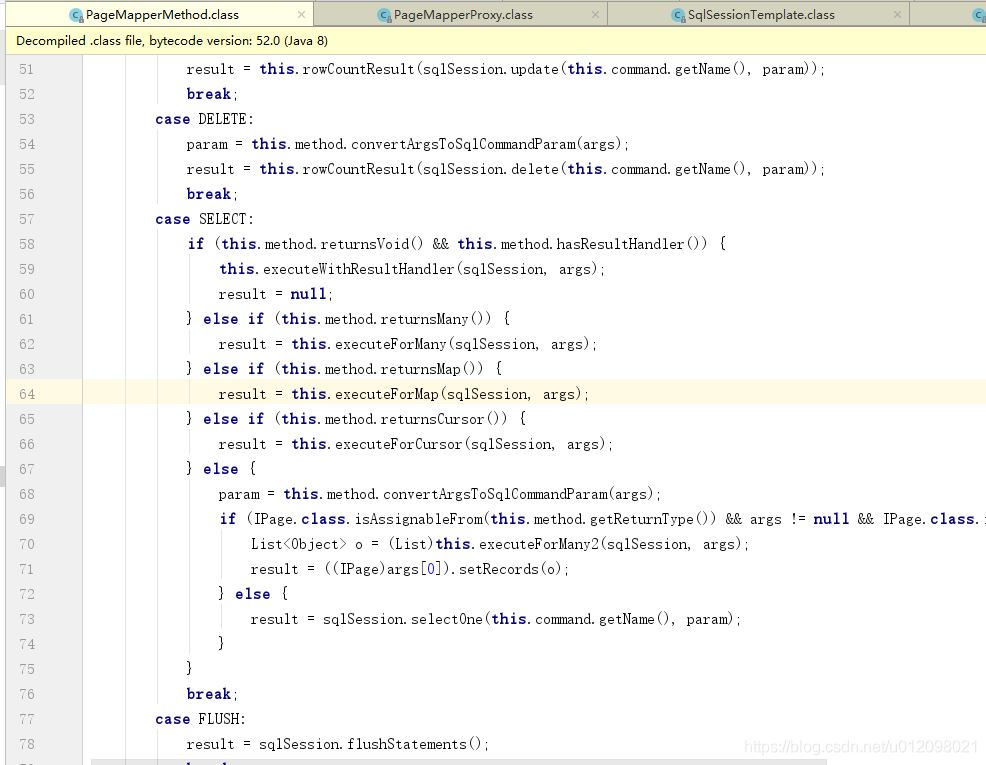Click the partially visible fourth tab icon
The height and width of the screenshot is (765, 986).
[978, 15]
